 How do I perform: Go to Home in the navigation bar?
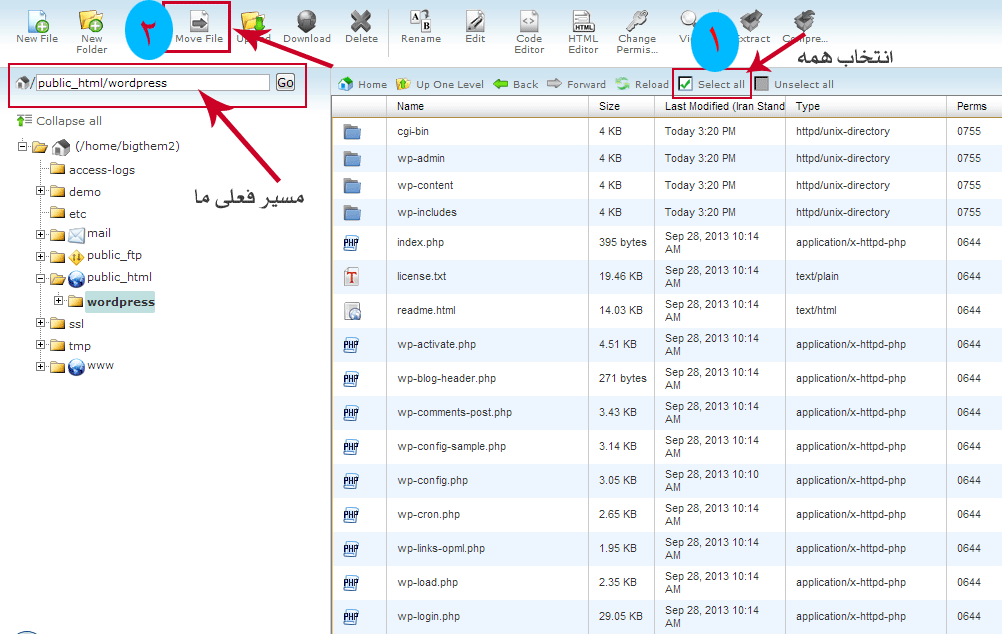[x=362, y=84]
